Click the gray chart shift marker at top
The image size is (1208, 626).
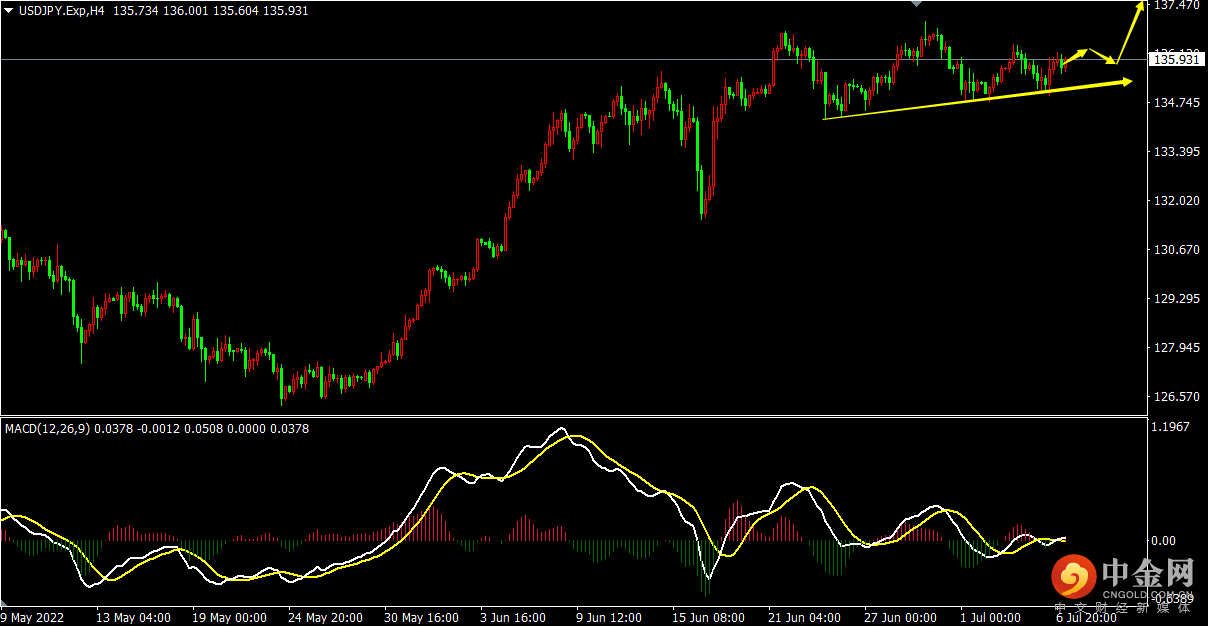(x=916, y=4)
